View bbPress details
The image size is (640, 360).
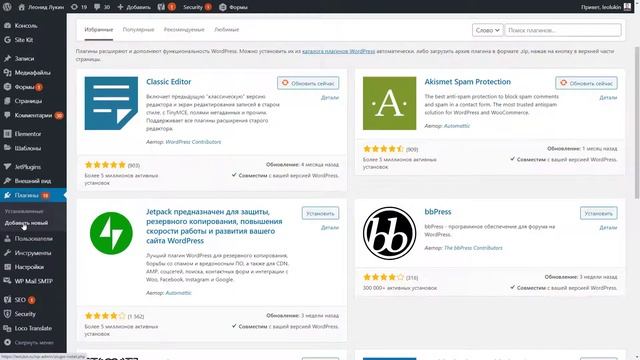pos(608,228)
